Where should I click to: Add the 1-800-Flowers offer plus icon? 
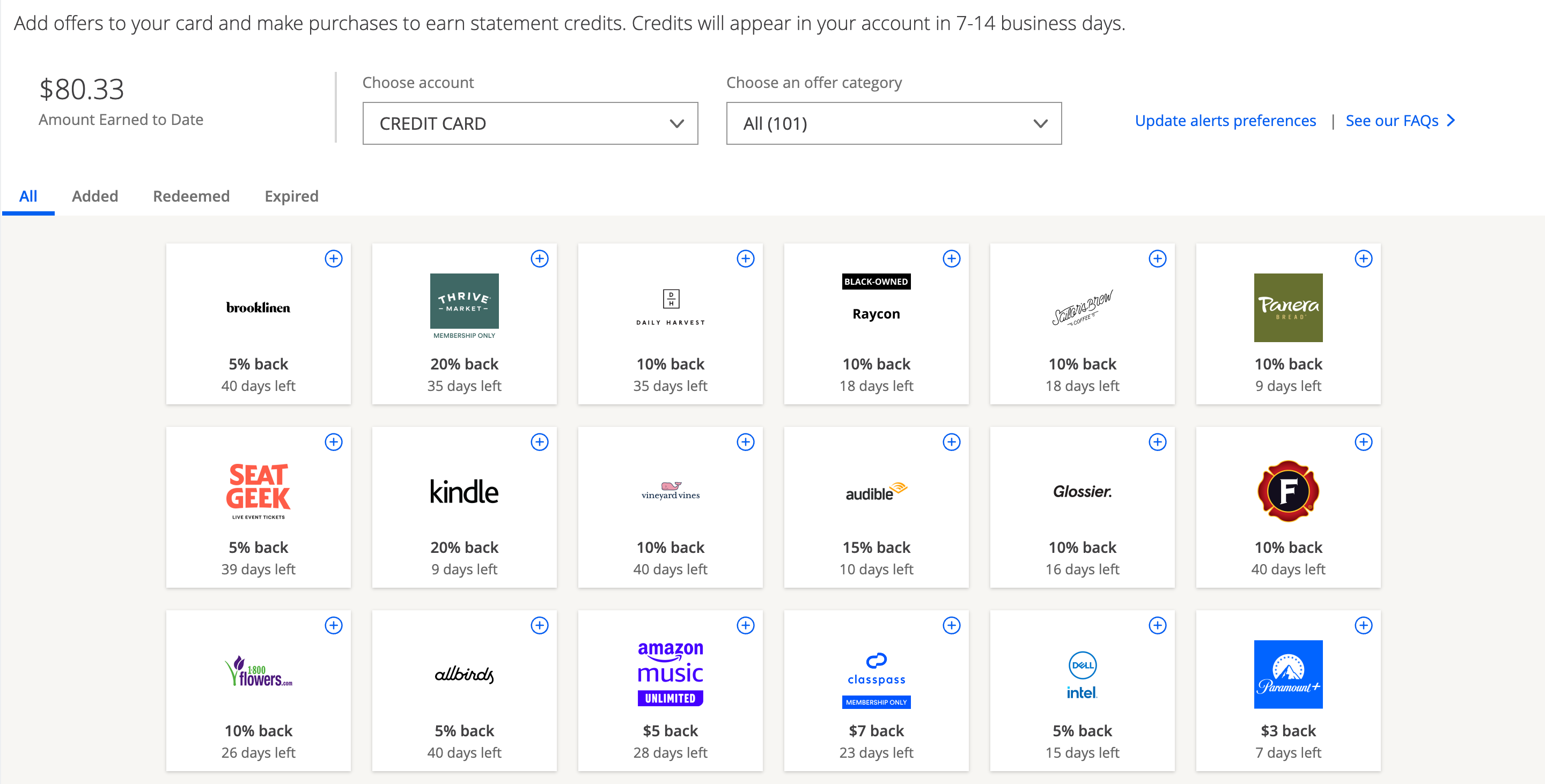click(334, 625)
